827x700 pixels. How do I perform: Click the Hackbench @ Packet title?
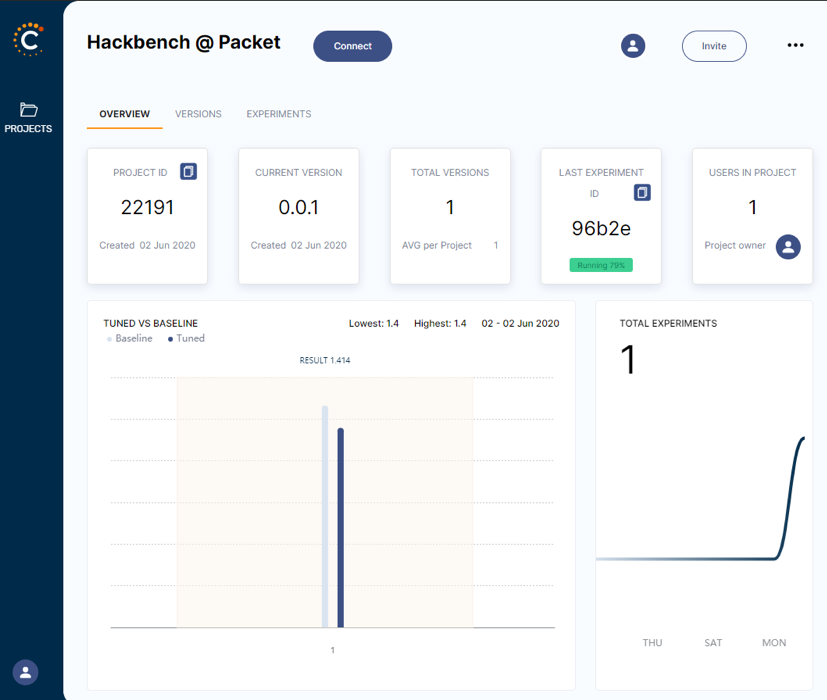tap(184, 42)
